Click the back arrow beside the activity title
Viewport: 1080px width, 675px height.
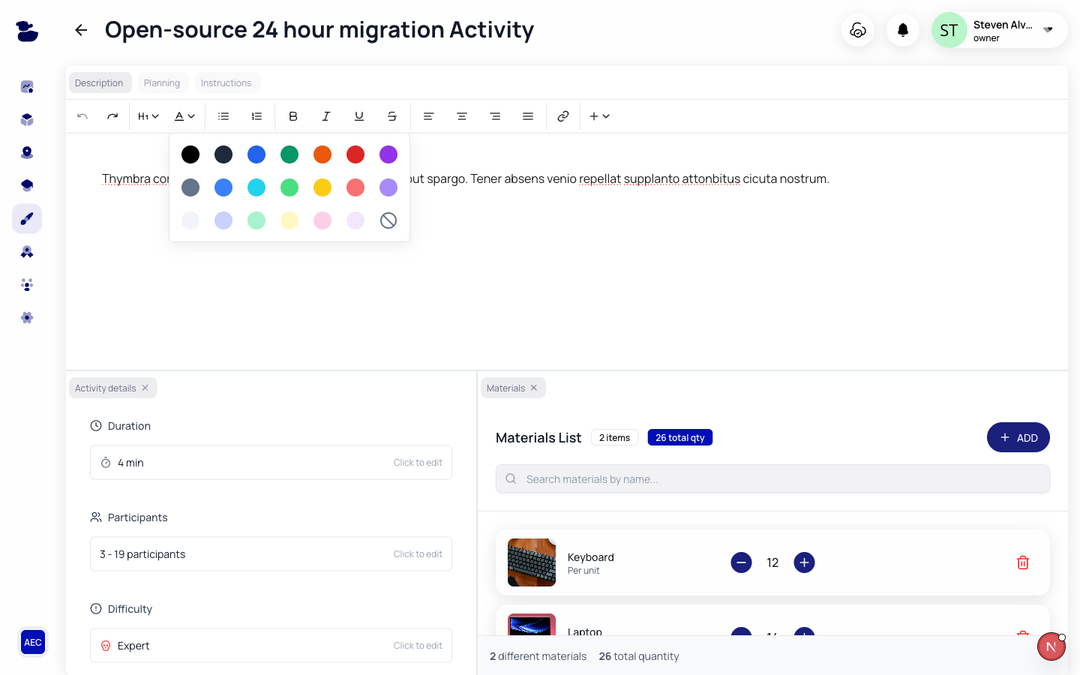[x=81, y=30]
